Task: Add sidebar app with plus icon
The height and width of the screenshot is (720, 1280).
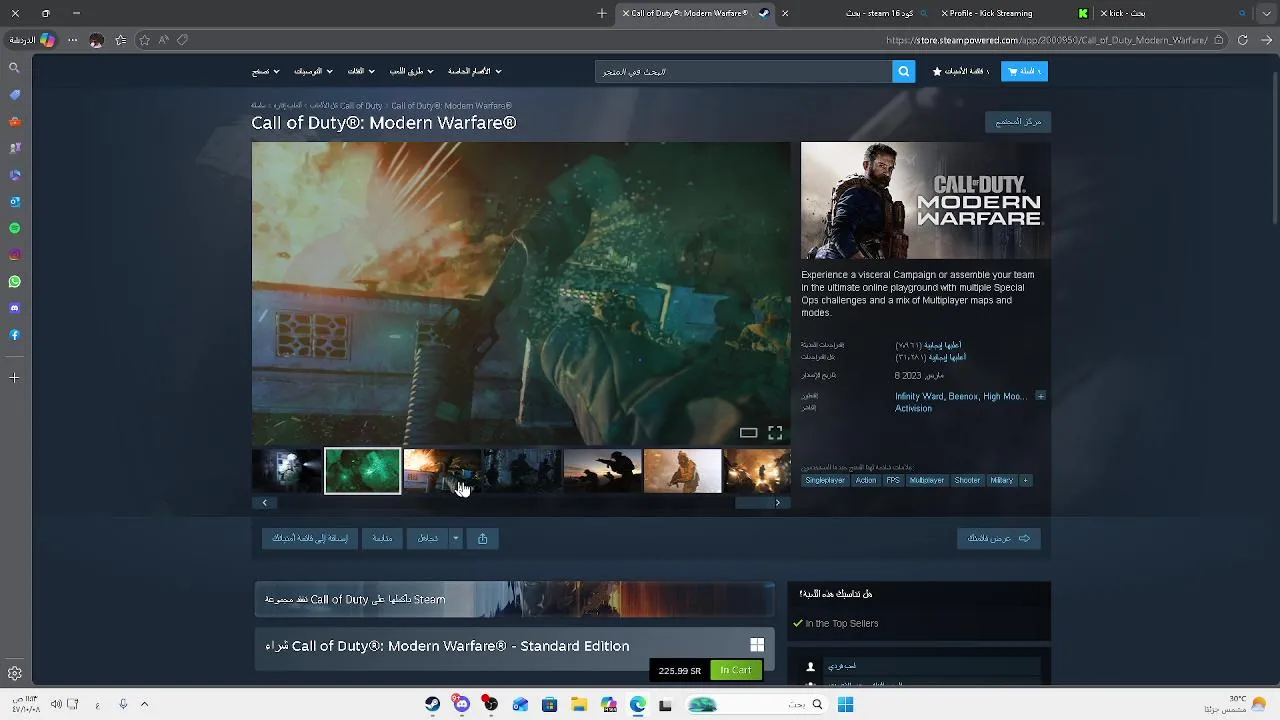Action: tap(14, 378)
